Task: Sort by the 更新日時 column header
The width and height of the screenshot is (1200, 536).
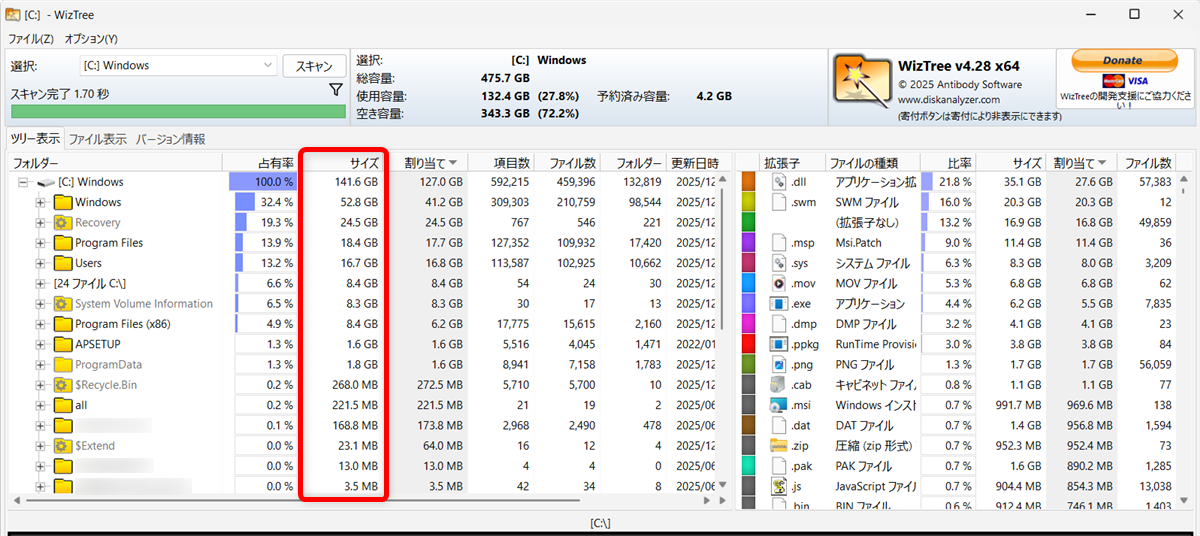Action: 692,162
